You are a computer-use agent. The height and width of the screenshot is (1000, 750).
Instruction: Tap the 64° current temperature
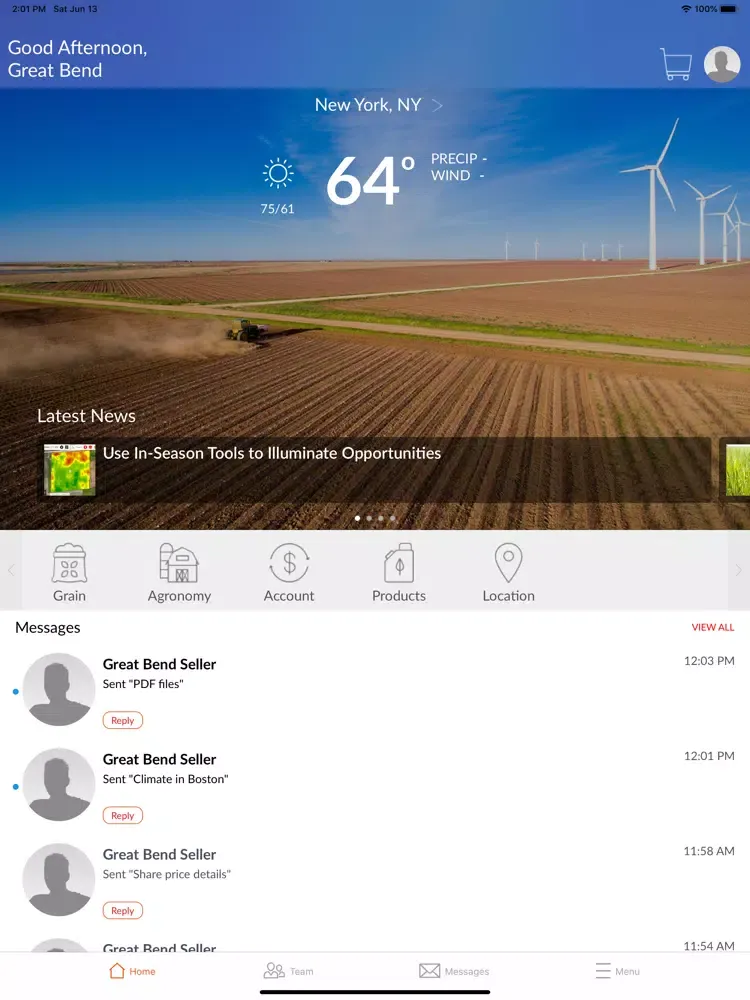[x=371, y=181]
